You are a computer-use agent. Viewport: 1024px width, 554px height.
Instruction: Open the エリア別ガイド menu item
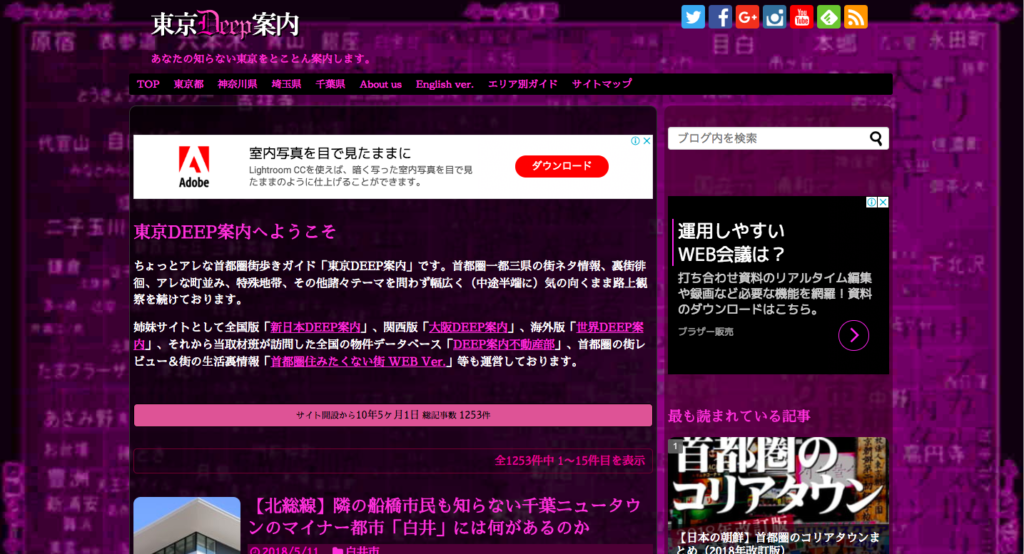[x=523, y=84]
